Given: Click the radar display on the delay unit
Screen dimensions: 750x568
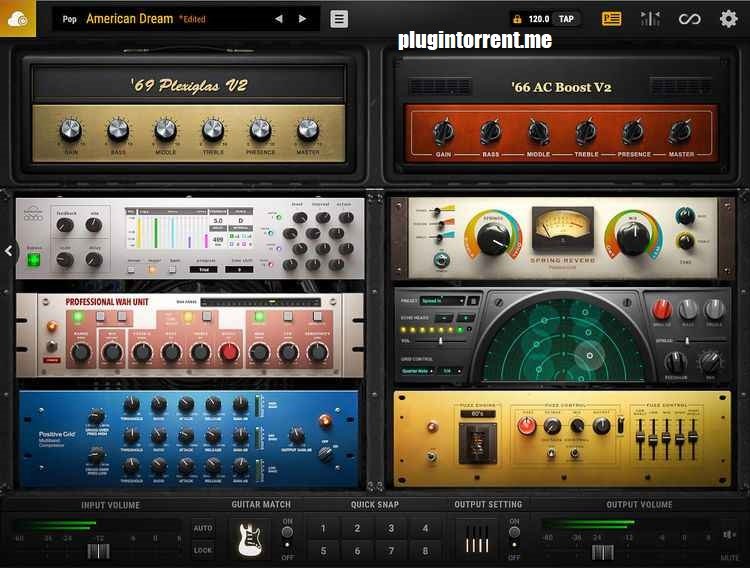Looking at the screenshot, I should pos(562,341).
